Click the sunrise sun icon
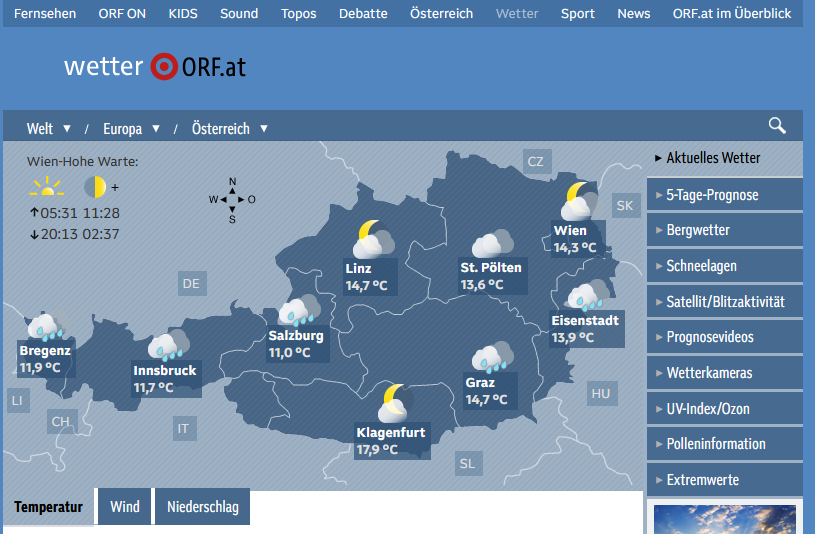The image size is (815, 534). (47, 187)
